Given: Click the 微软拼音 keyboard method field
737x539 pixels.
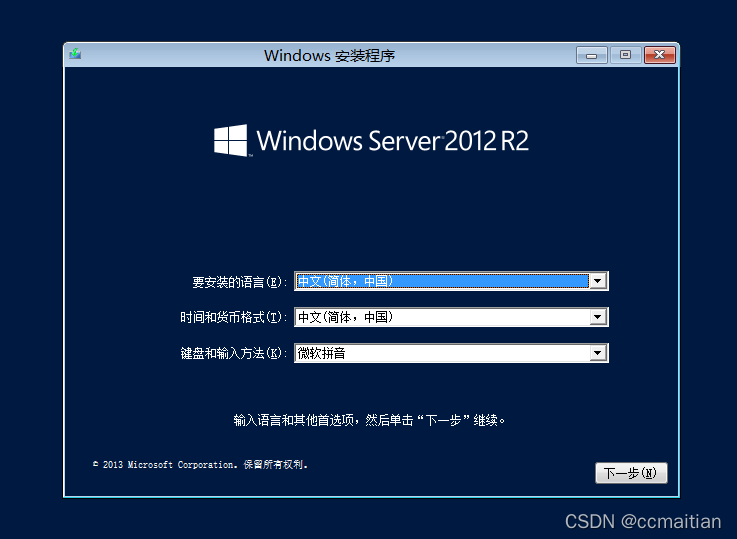Looking at the screenshot, I should point(441,353).
